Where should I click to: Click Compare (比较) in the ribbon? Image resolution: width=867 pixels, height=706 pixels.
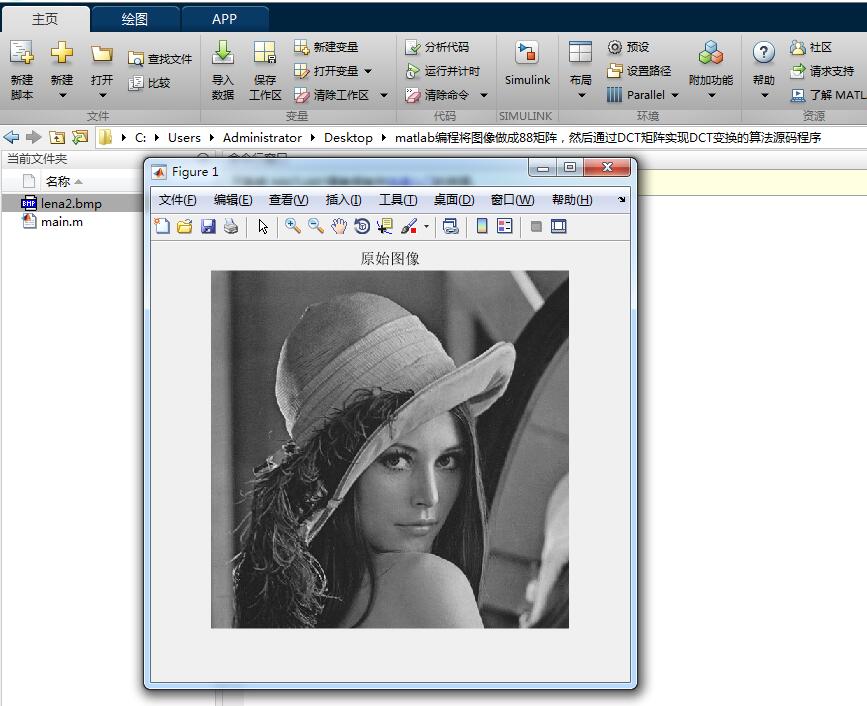[x=149, y=83]
